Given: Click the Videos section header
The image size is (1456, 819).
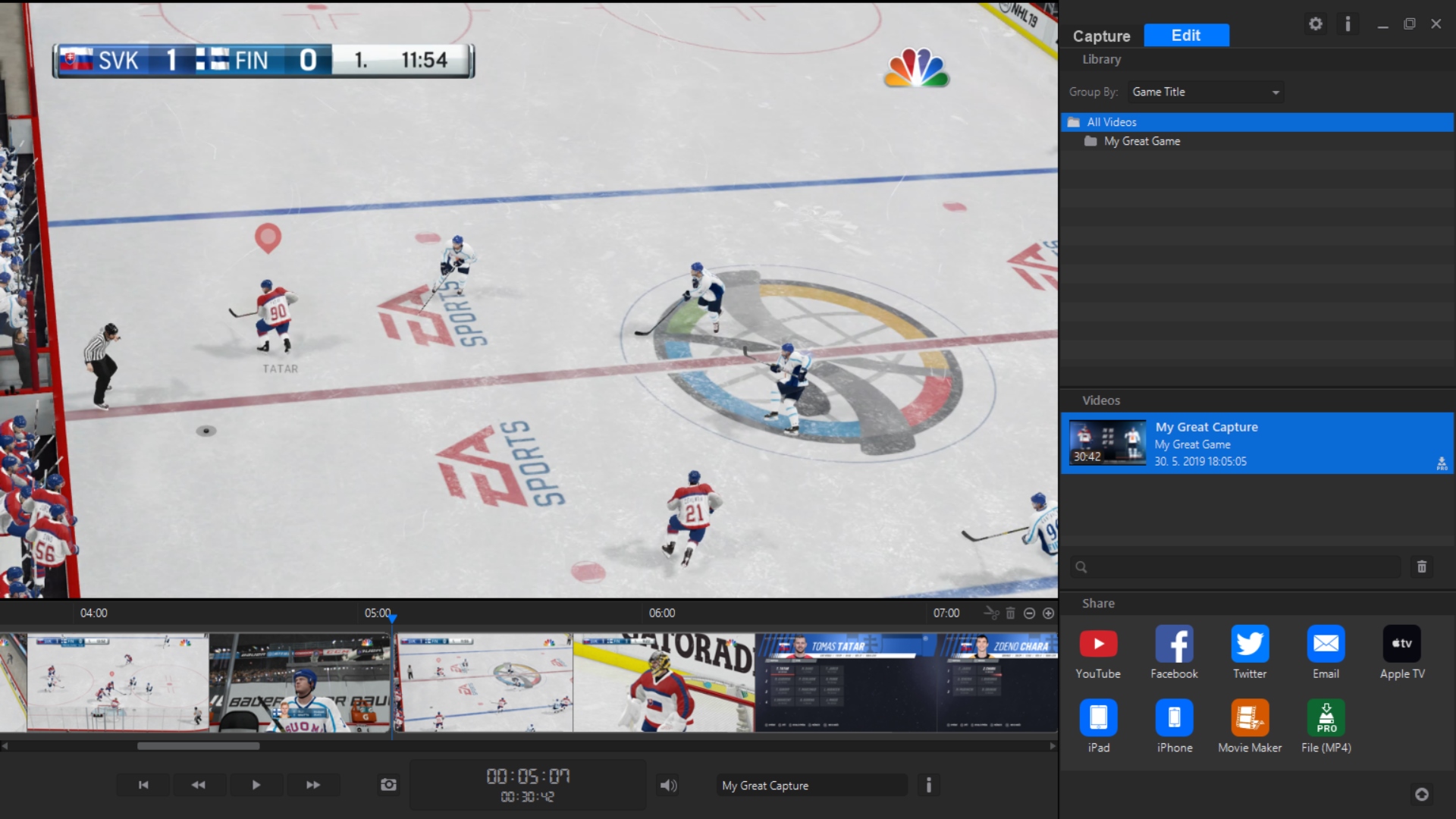Looking at the screenshot, I should pyautogui.click(x=1101, y=400).
